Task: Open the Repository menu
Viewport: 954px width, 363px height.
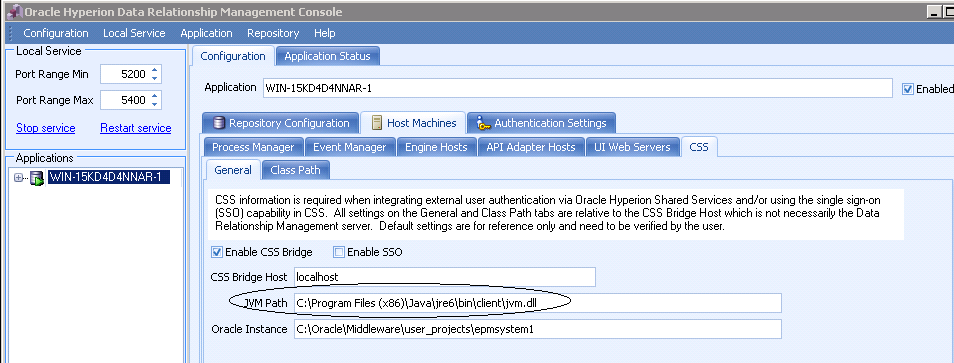Action: [x=273, y=33]
